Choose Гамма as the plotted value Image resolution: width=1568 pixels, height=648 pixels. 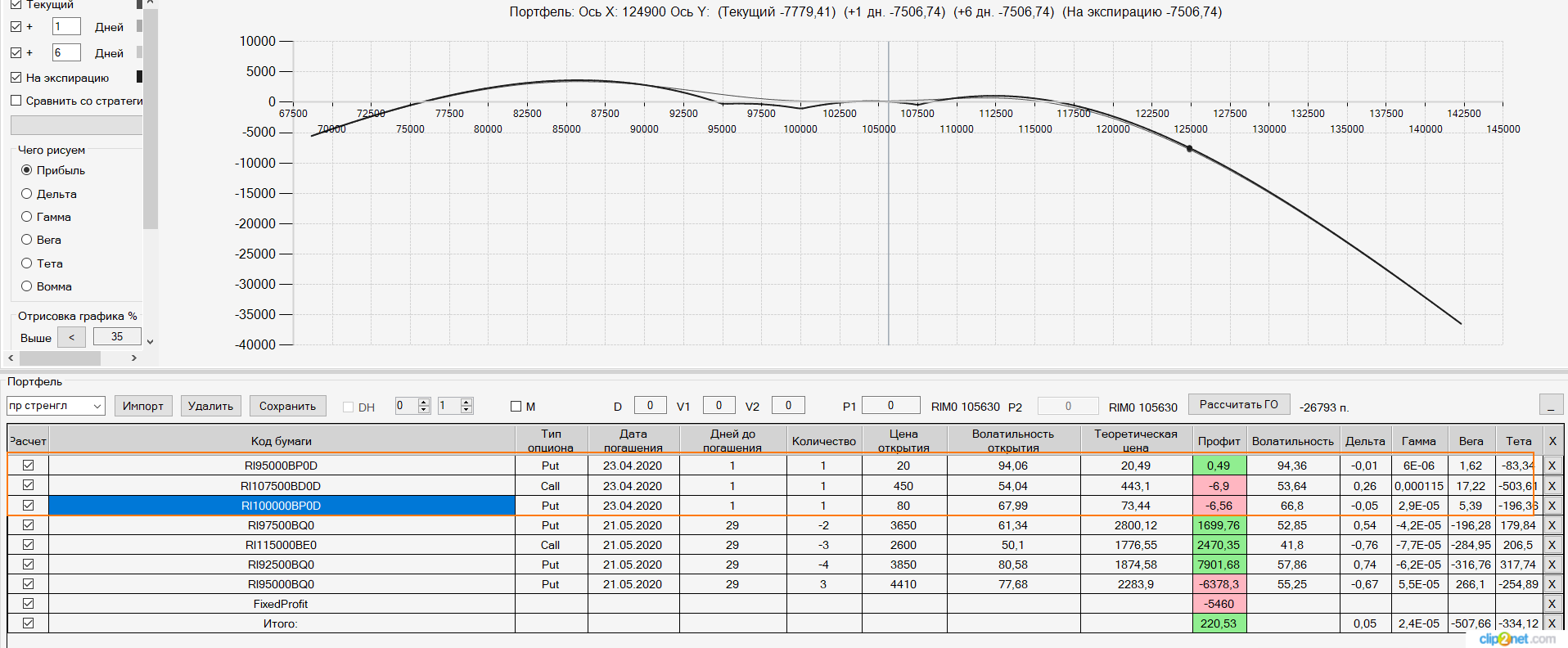pos(27,217)
